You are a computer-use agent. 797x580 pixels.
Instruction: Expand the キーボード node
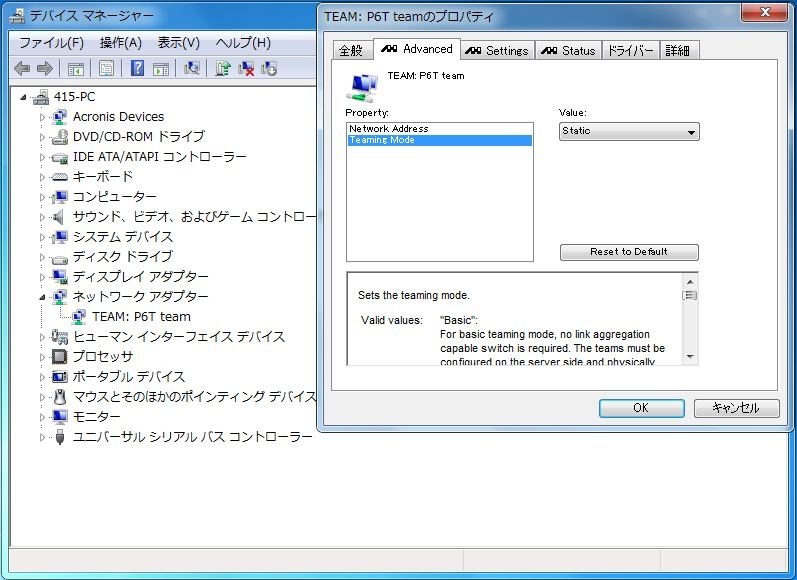pyautogui.click(x=42, y=177)
